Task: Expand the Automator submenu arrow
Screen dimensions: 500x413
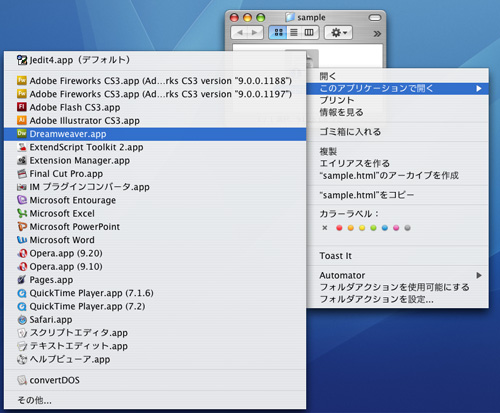Action: (x=479, y=275)
